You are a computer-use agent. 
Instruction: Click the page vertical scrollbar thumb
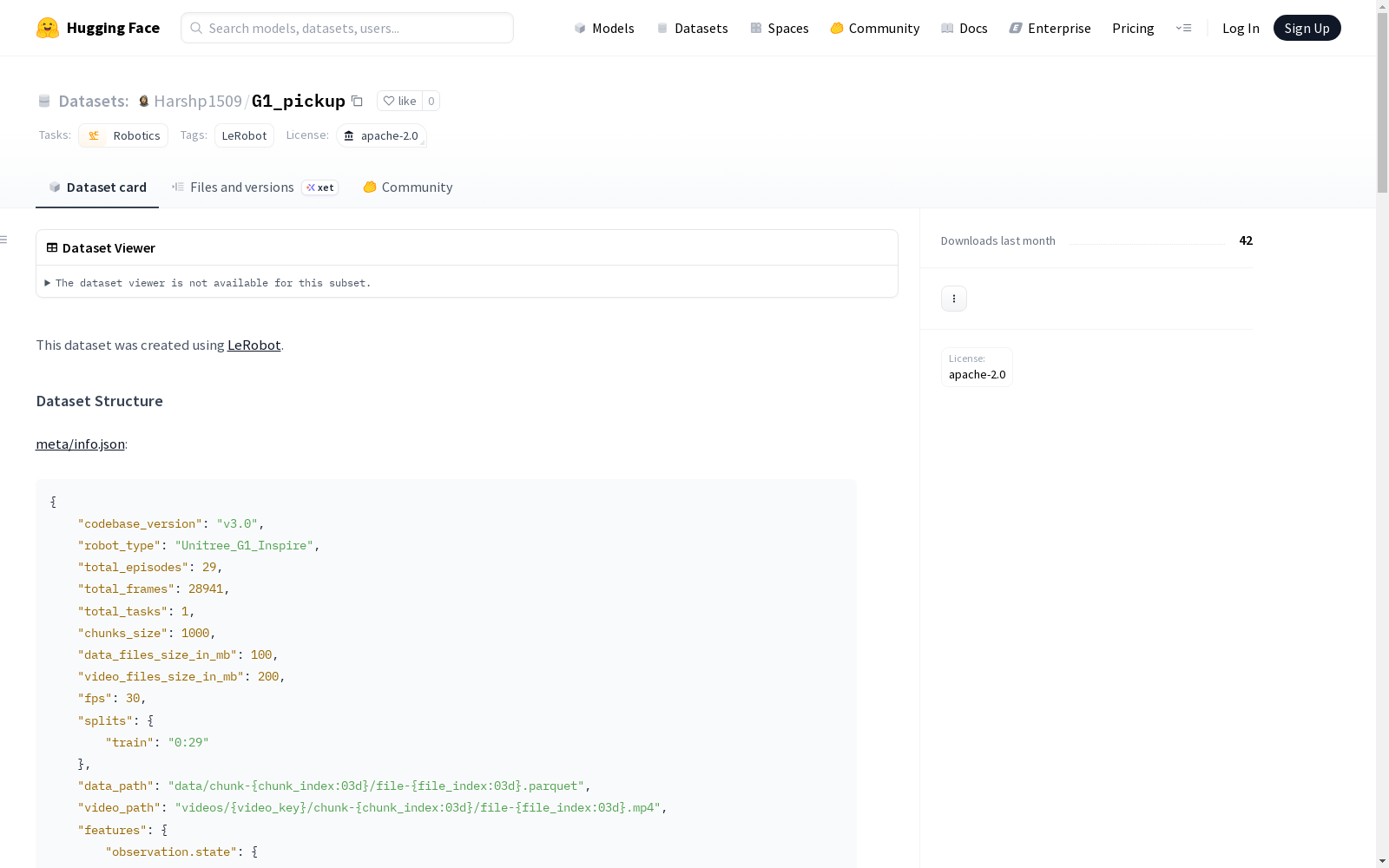click(x=1382, y=102)
